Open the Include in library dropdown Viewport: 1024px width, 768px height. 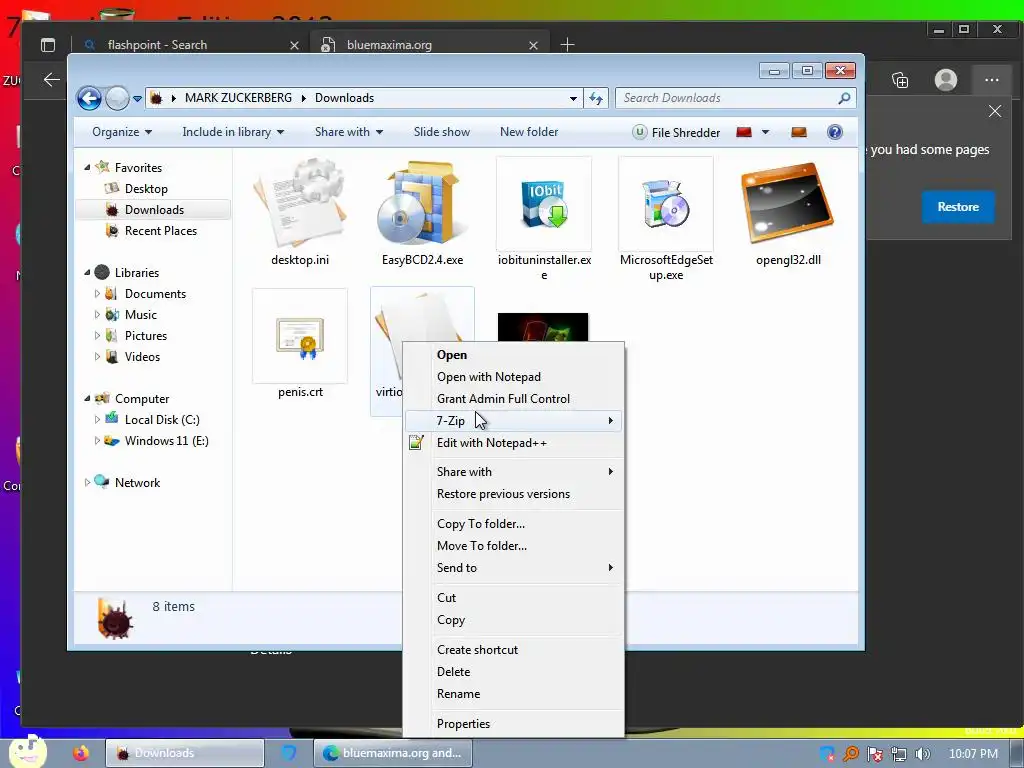(233, 132)
